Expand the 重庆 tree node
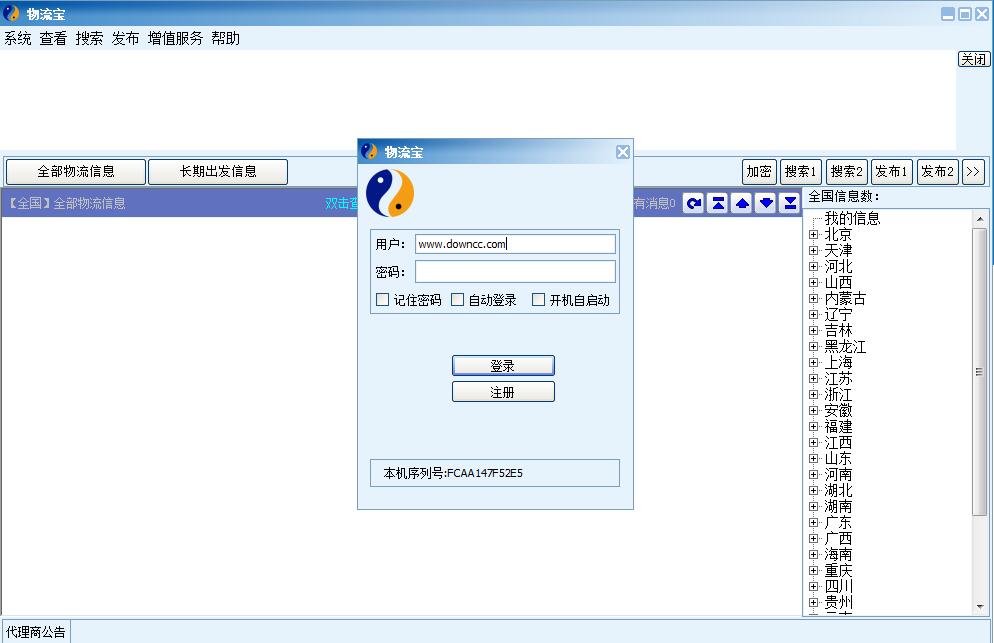This screenshot has width=994, height=643. click(814, 571)
